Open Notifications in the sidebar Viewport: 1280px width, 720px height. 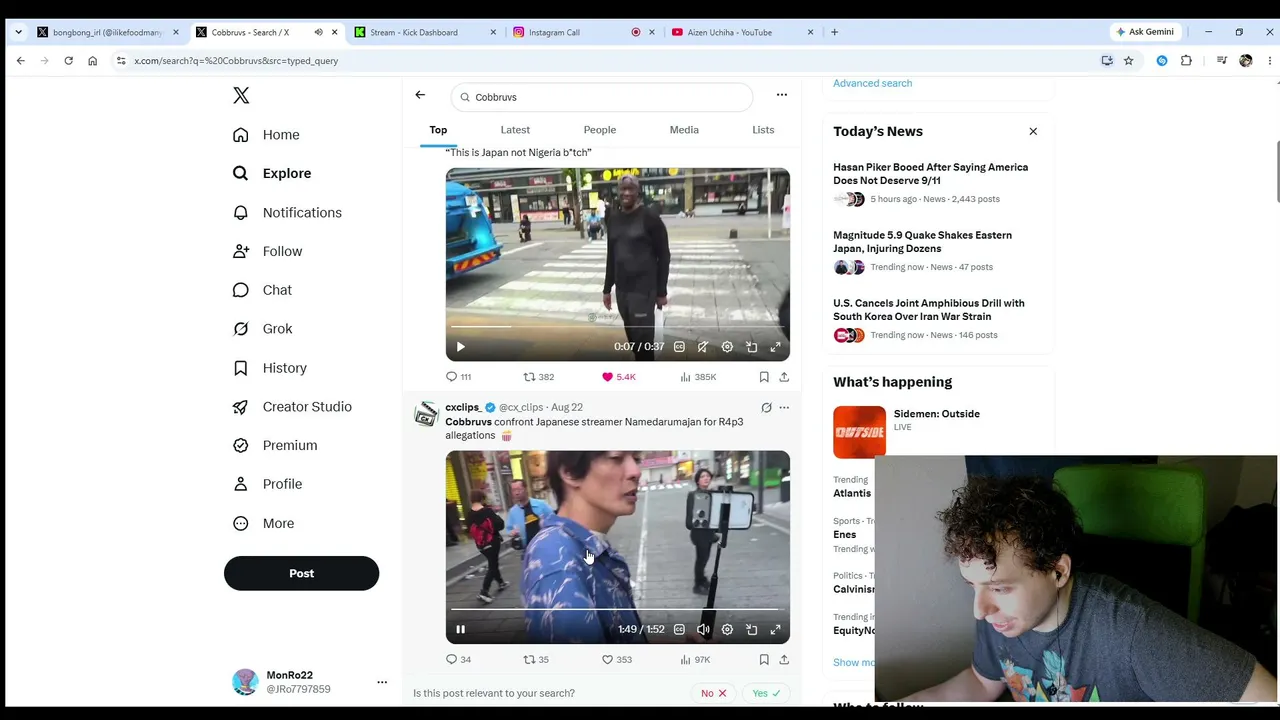point(287,213)
